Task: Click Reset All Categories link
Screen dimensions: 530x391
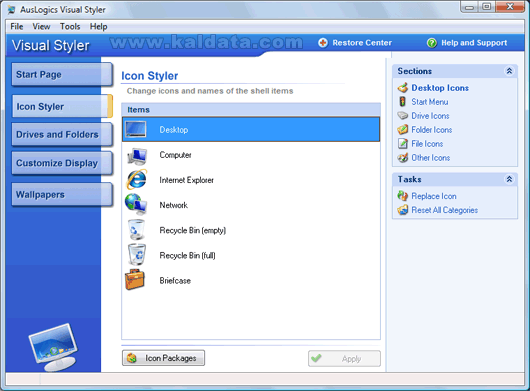Action: pos(444,210)
